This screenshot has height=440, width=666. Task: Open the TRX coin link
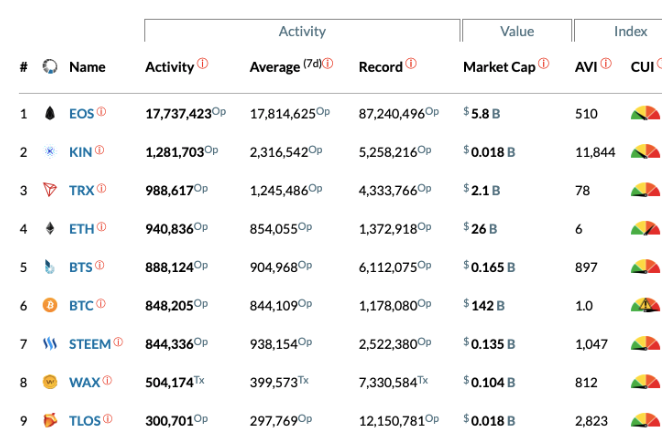(x=81, y=190)
